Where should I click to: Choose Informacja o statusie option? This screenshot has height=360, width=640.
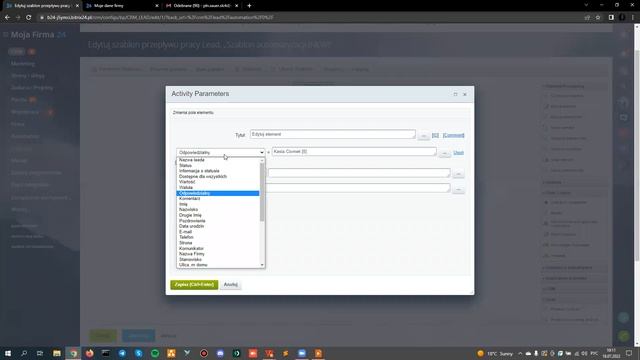click(x=218, y=171)
